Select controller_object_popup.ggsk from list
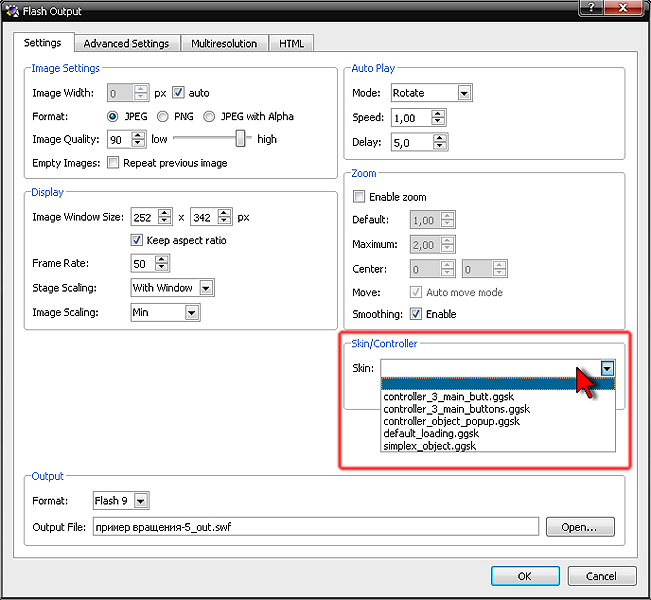Screen dimensions: 651x600 click(498, 421)
